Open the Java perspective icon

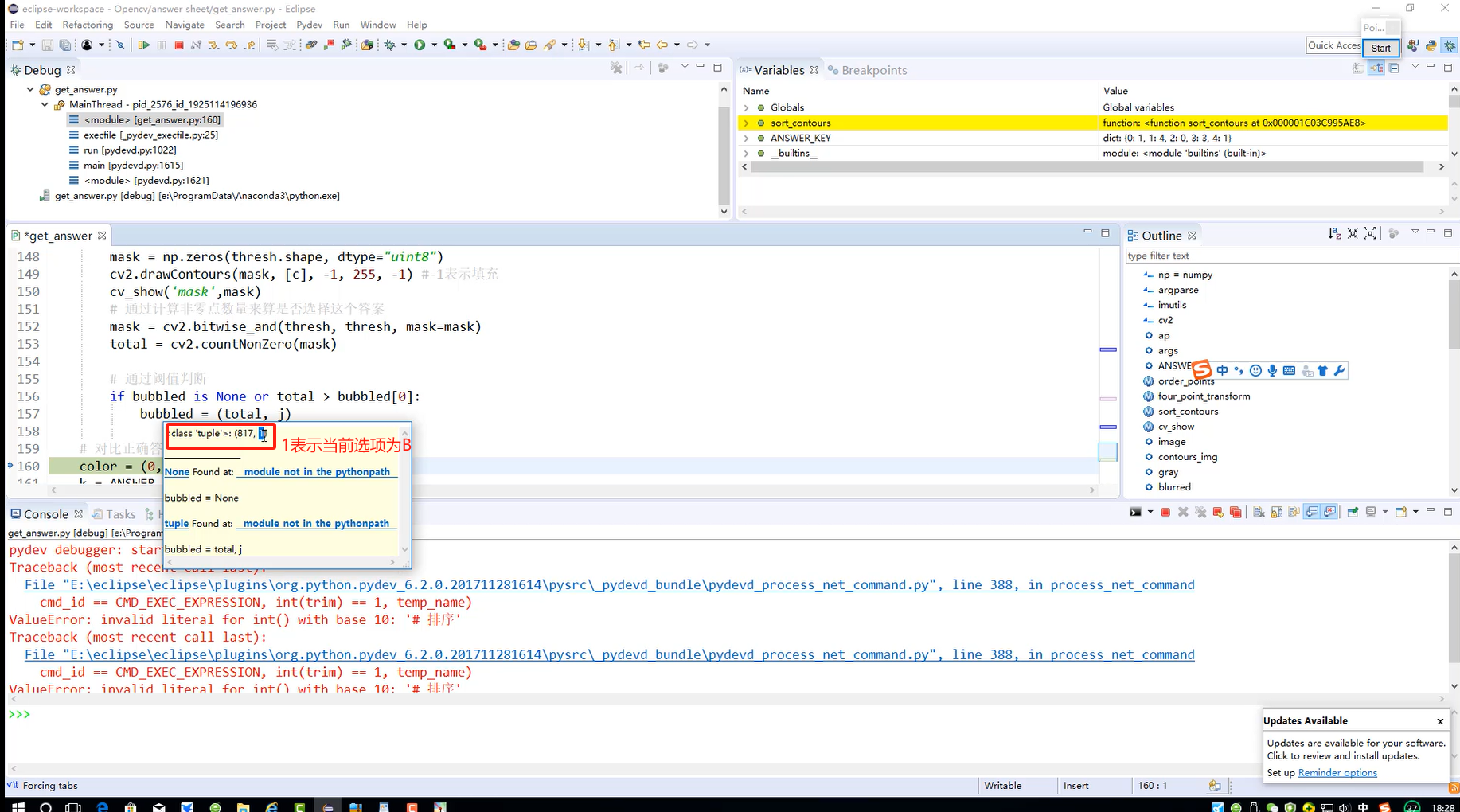(1413, 45)
